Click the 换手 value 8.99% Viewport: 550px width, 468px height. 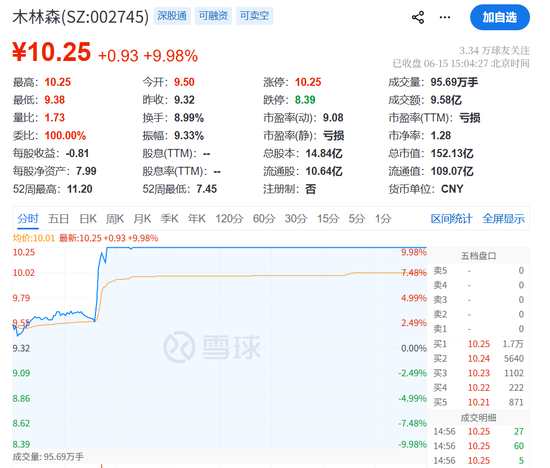[189, 118]
